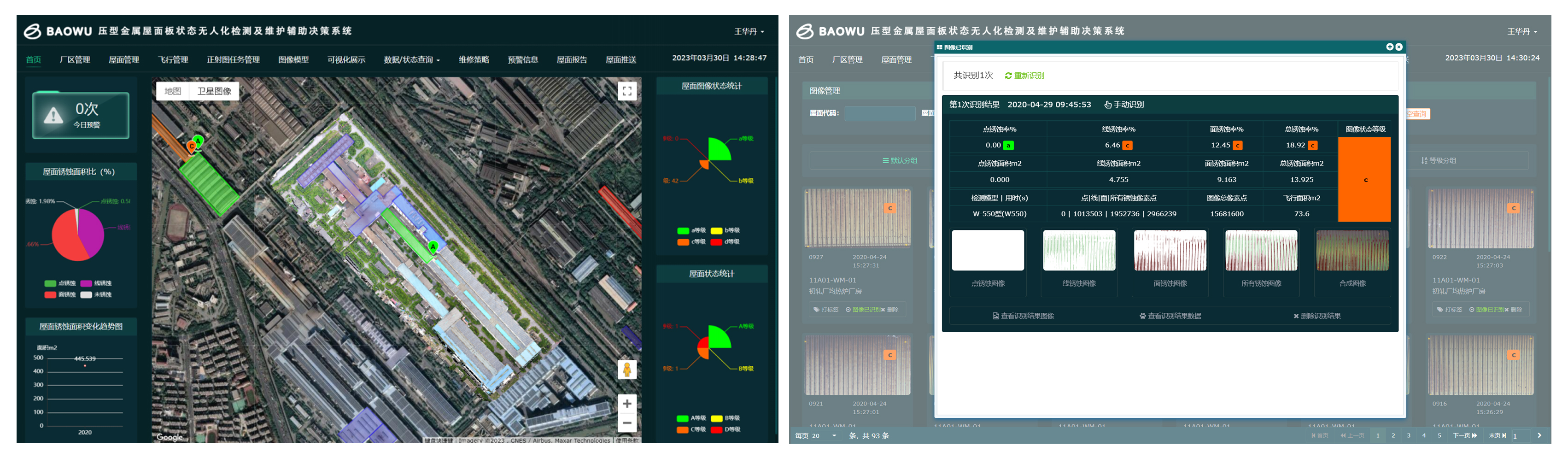The image size is (1568, 458).
Task: Click the grid icon in 图像已识别 title bar
Action: pos(940,47)
